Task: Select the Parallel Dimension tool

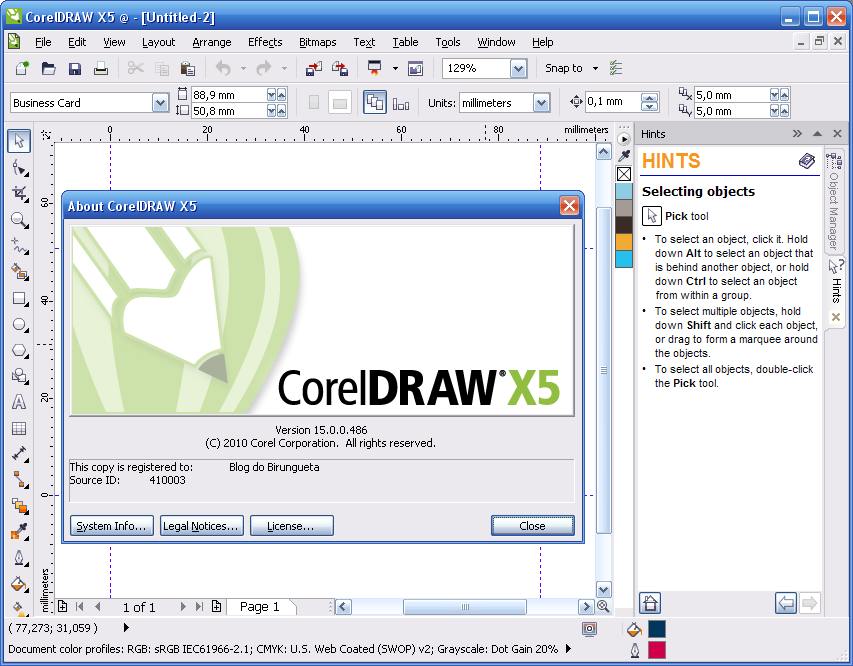Action: click(x=20, y=454)
